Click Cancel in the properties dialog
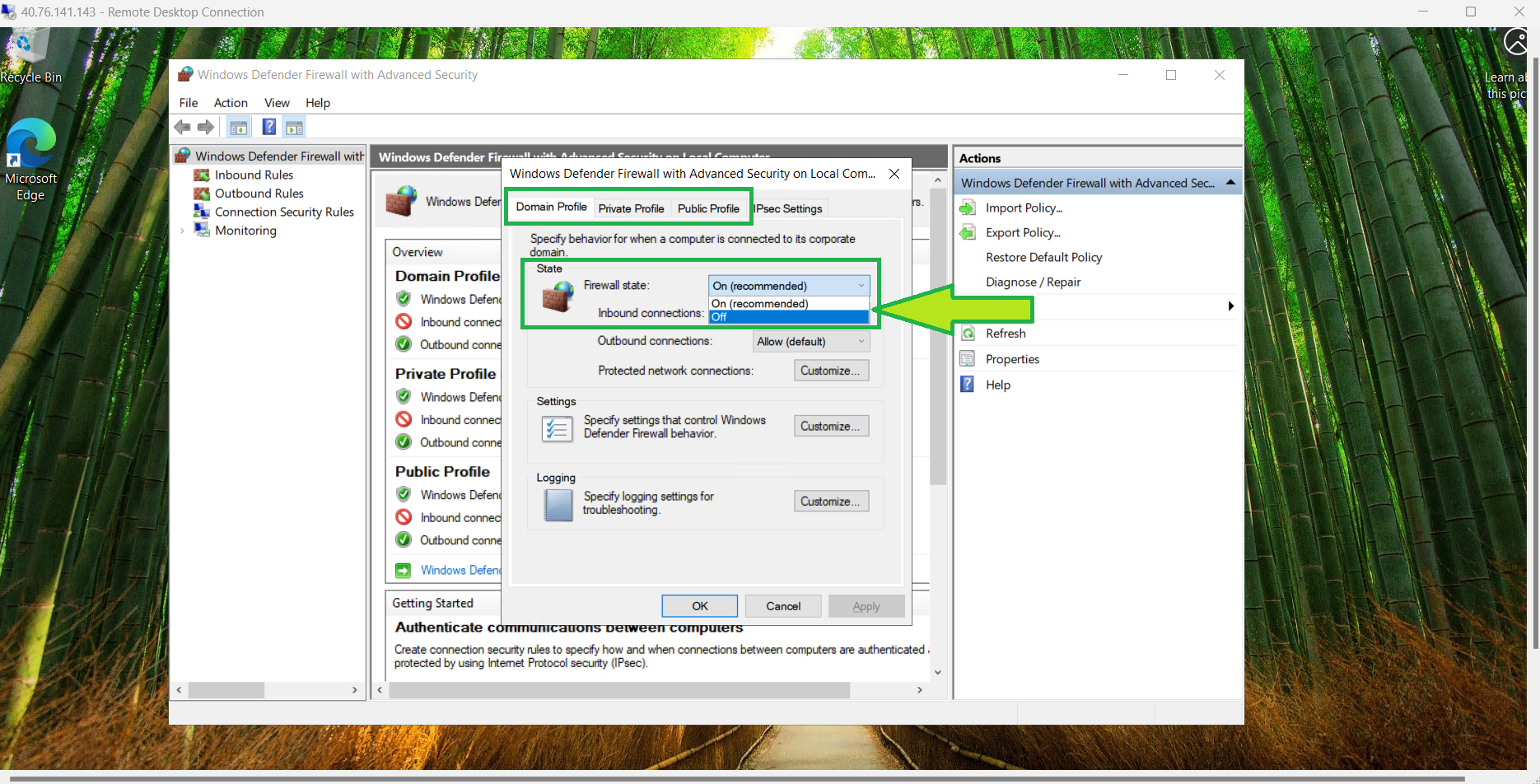1540x784 pixels. tap(783, 606)
